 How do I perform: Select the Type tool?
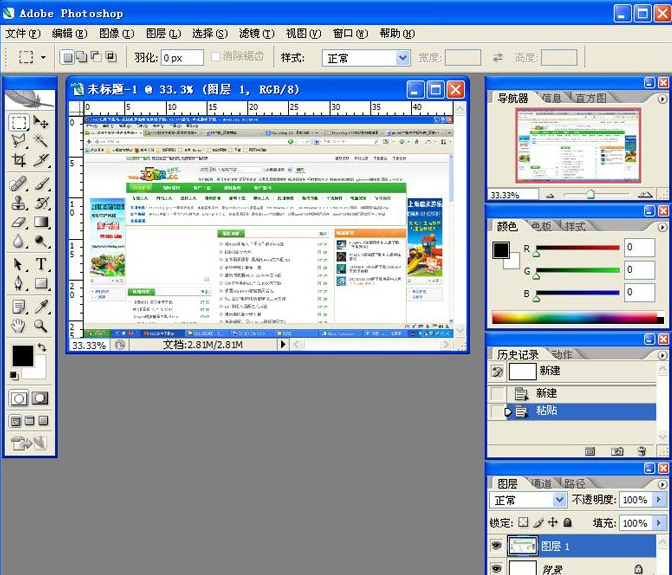(x=41, y=264)
